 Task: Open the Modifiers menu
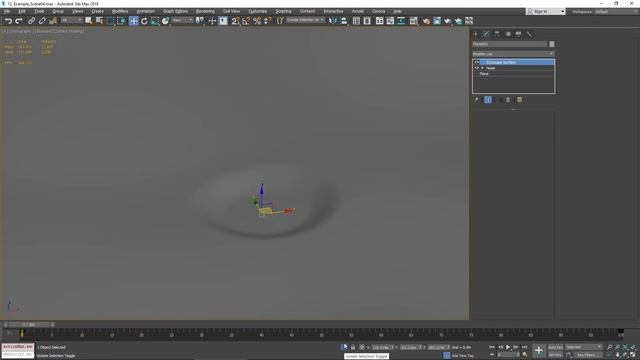120,11
